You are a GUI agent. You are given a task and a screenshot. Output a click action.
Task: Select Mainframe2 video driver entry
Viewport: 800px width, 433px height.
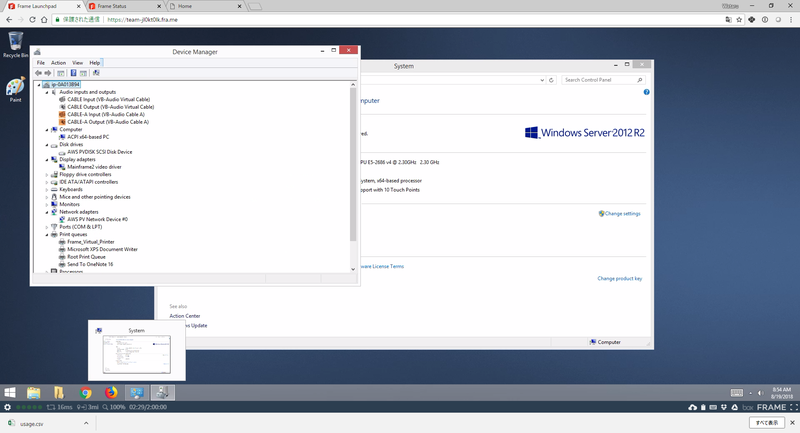click(94, 167)
